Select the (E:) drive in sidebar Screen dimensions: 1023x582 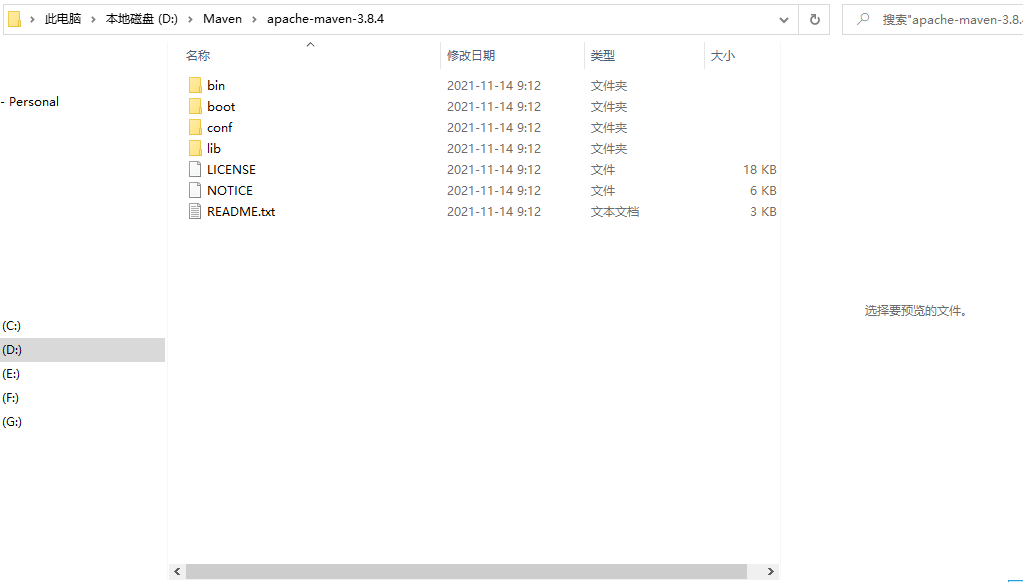(11, 374)
